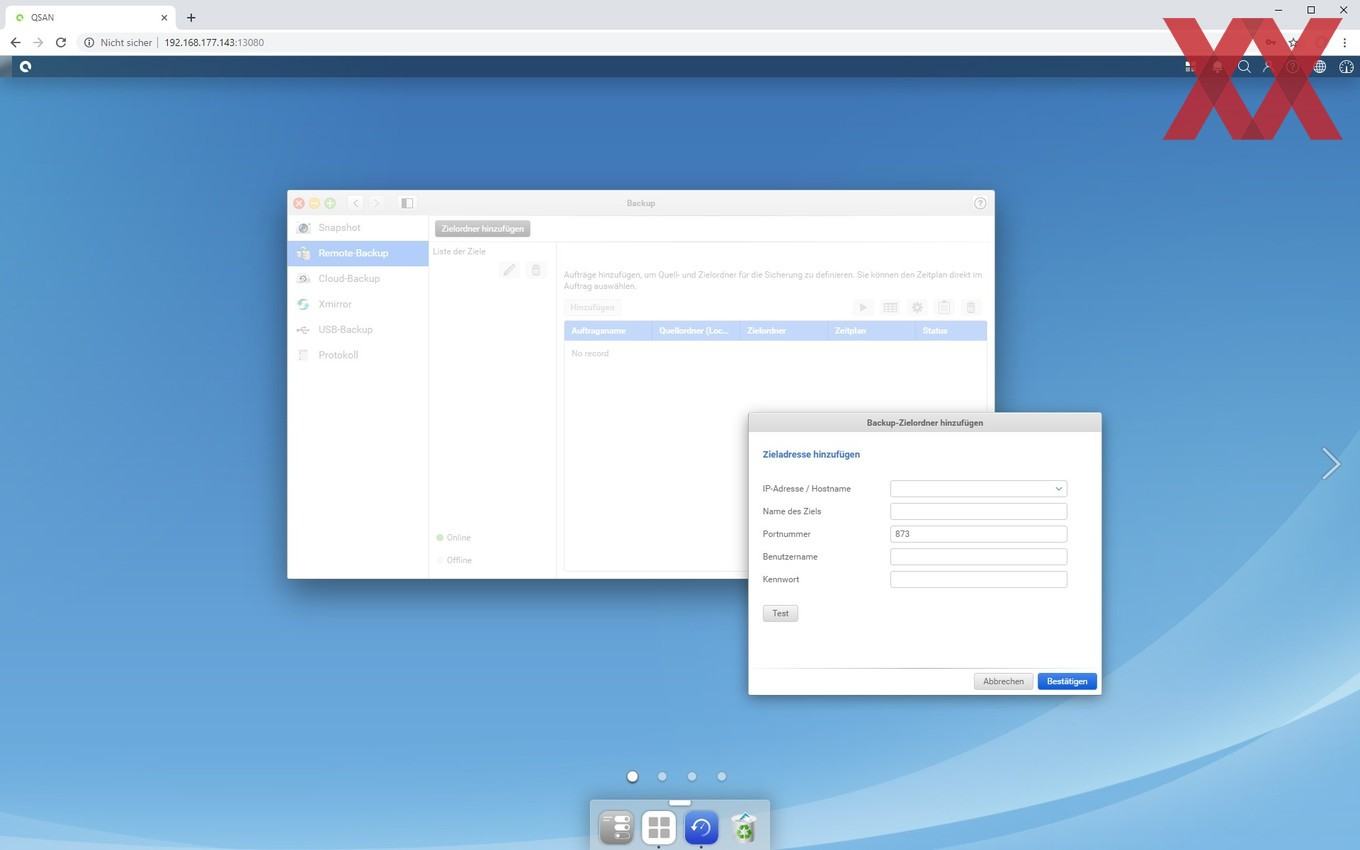Click the delete trash icon in the job toolbar
This screenshot has width=1360, height=850.
pyautogui.click(x=971, y=307)
